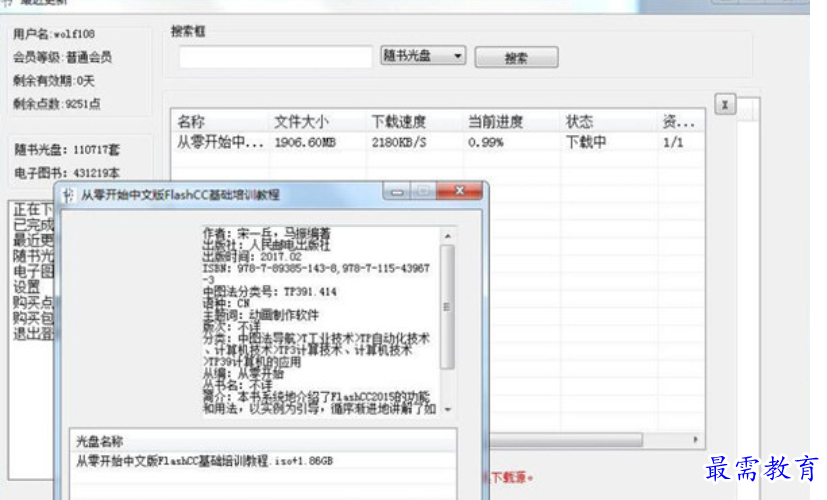This screenshot has height=500, width=827.
Task: Click the download table scroll right arrow
Action: point(696,439)
